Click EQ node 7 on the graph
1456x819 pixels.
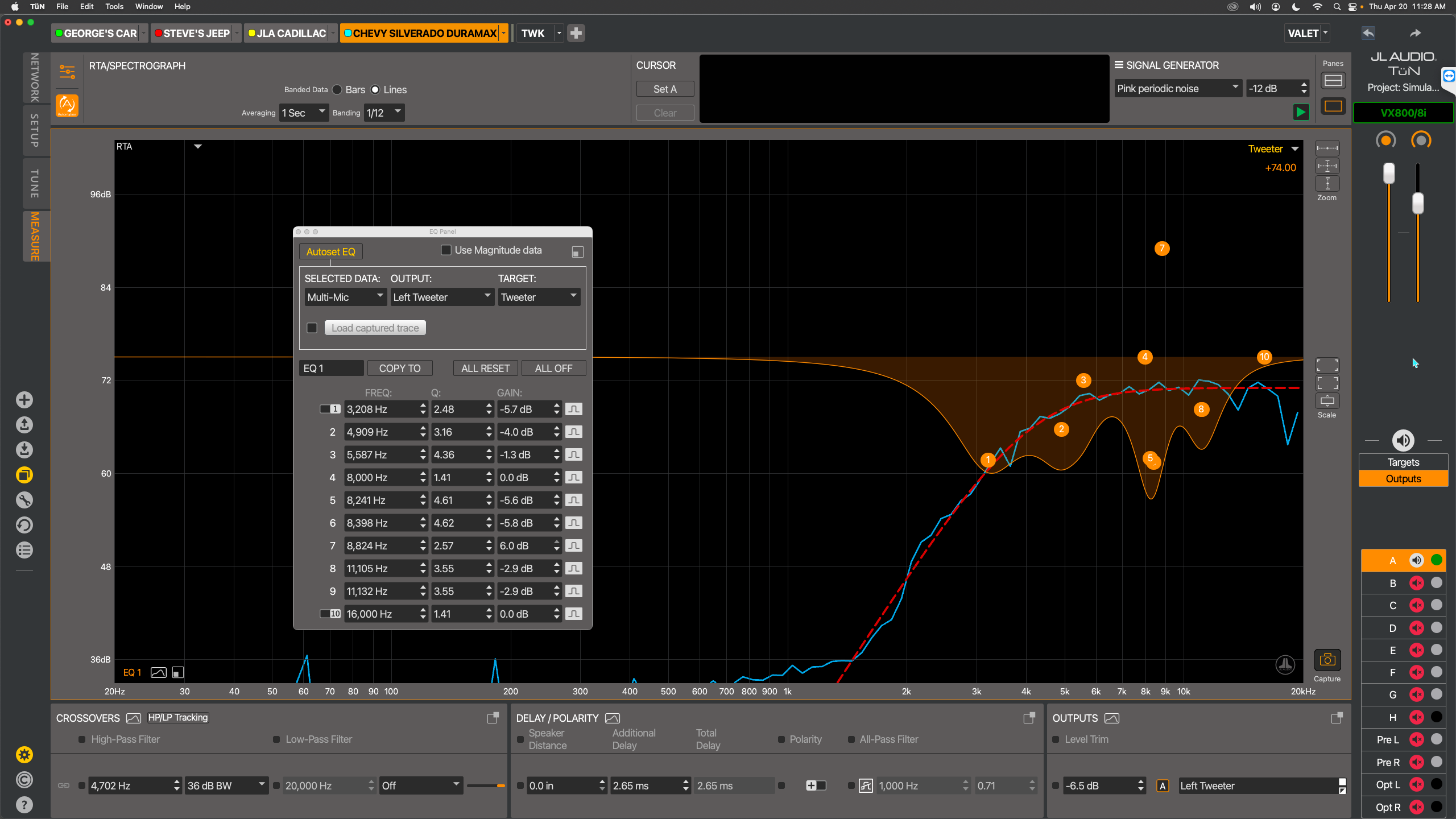(1162, 249)
